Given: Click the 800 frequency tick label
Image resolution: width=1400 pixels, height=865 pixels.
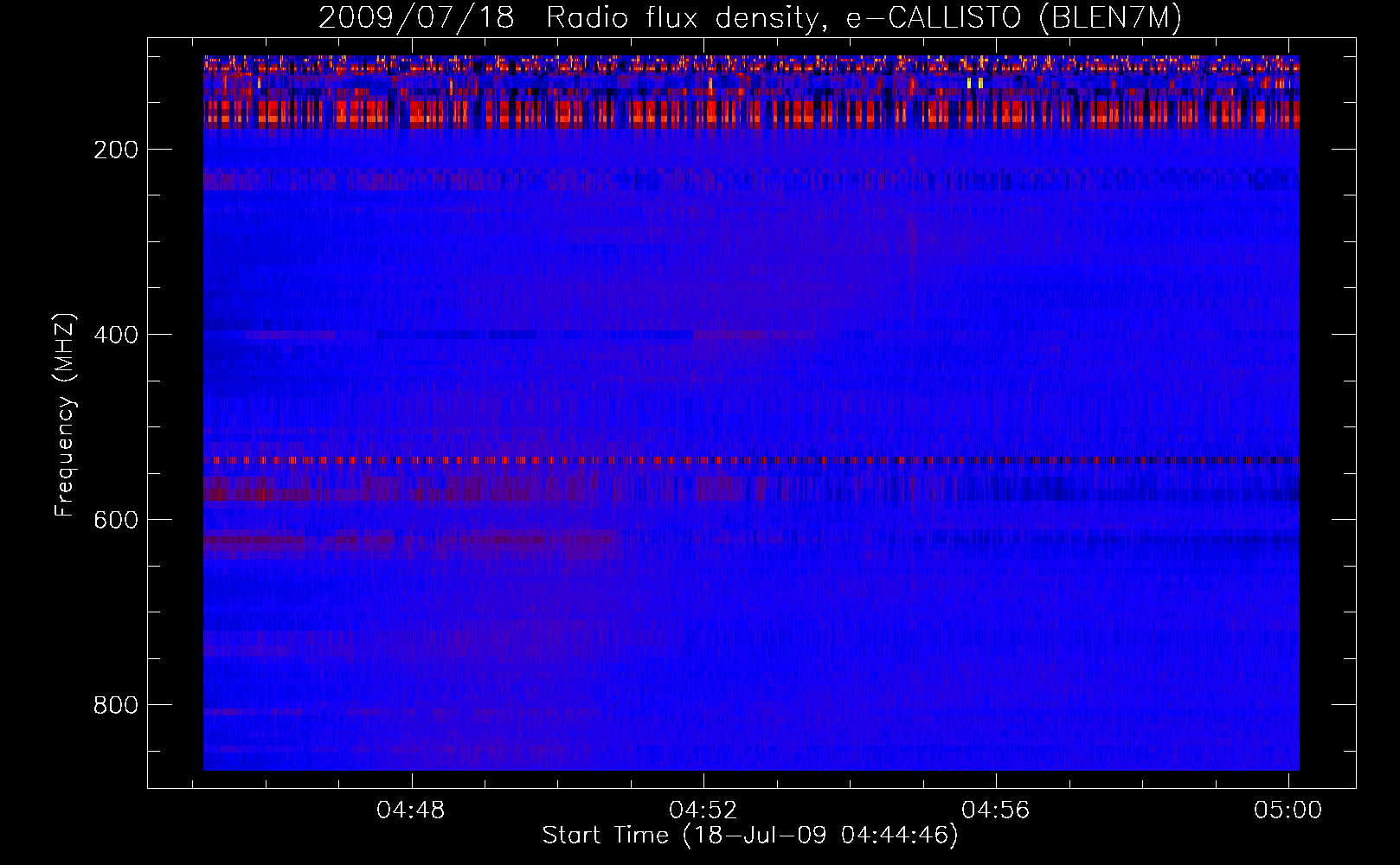Looking at the screenshot, I should coord(116,705).
